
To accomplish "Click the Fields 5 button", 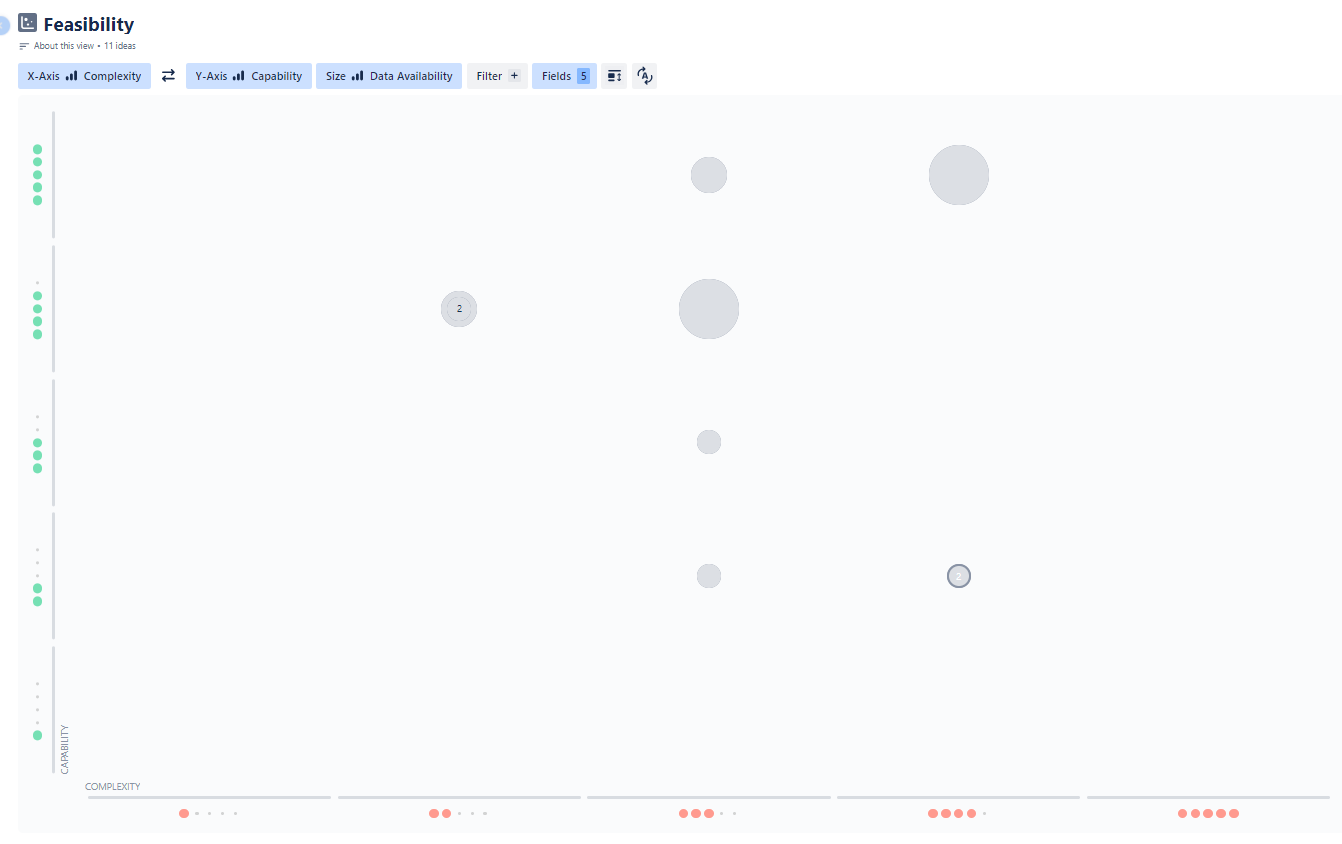I will (x=564, y=75).
